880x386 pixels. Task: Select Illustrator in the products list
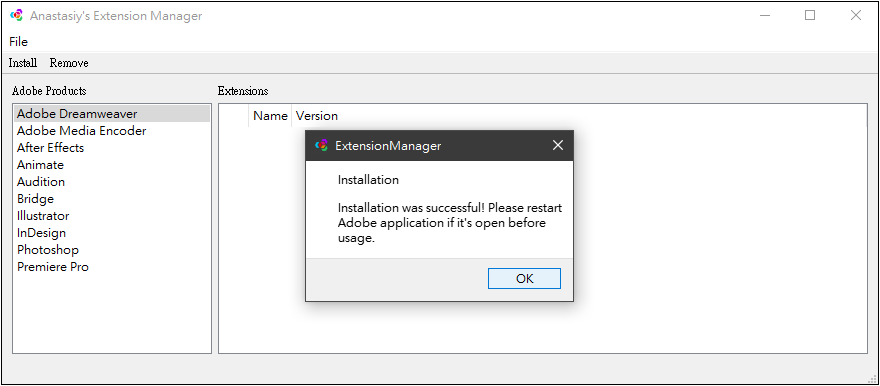pos(112,216)
